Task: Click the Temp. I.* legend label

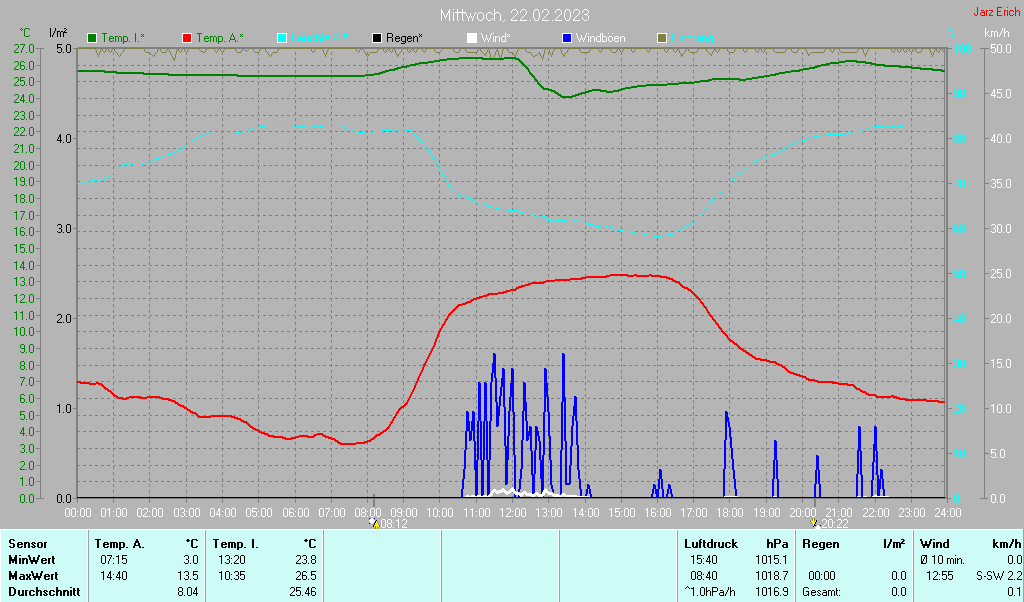Action: tap(123, 39)
